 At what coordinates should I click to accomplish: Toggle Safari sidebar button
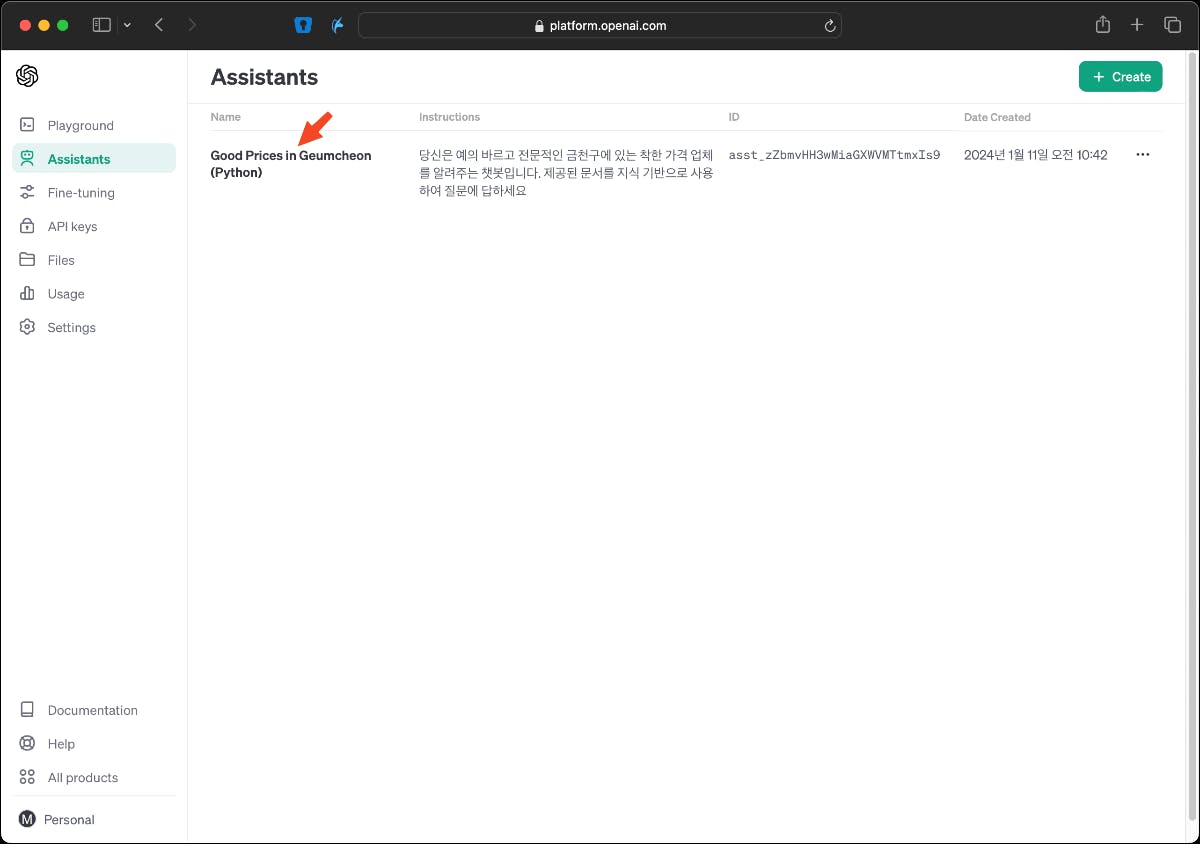(101, 25)
